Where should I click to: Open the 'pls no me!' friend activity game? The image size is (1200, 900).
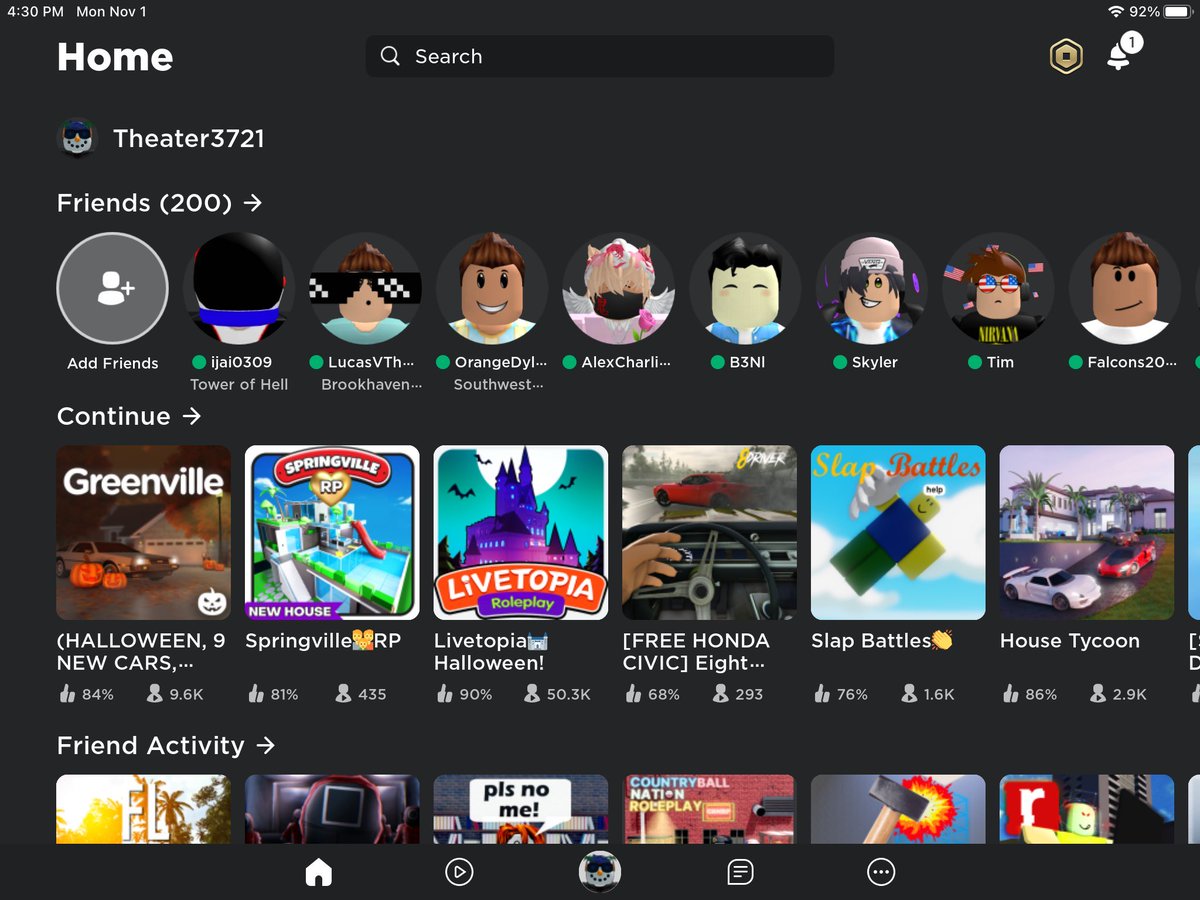[521, 809]
